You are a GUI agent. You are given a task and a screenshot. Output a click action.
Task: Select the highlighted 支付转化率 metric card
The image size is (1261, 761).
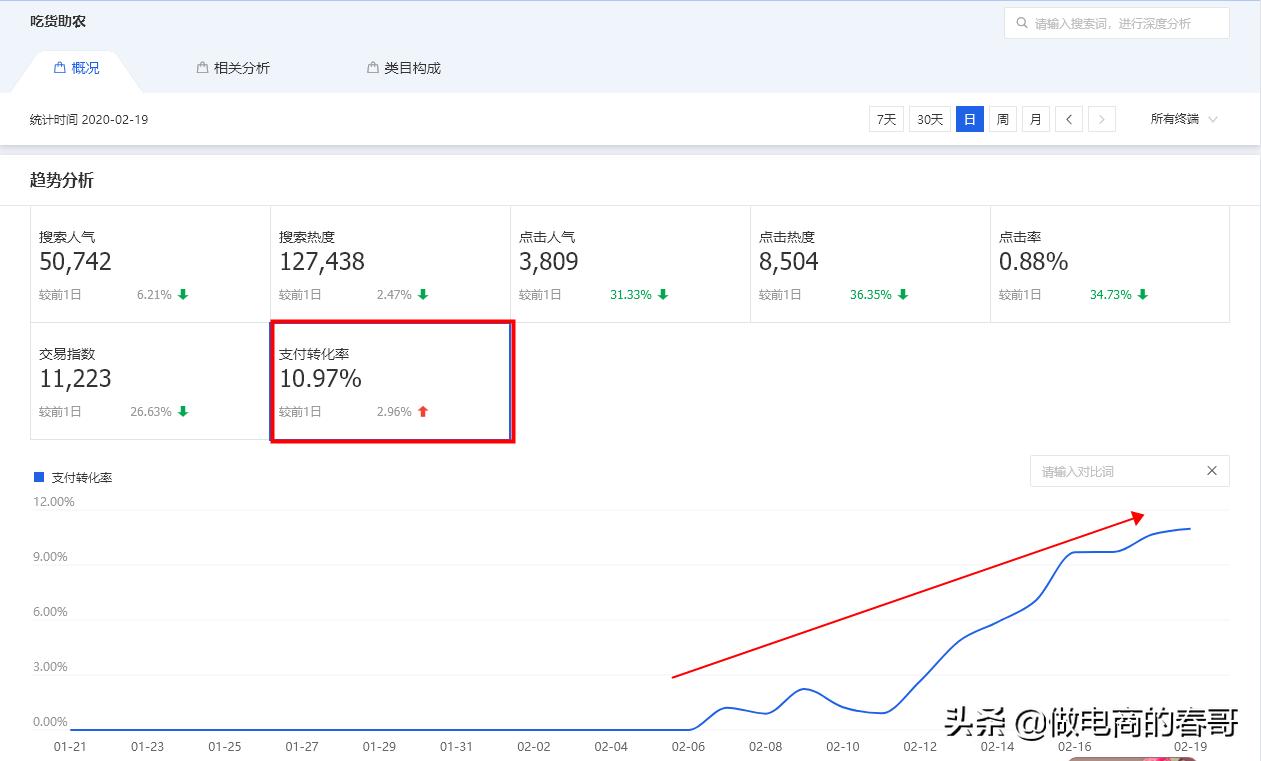(x=392, y=380)
